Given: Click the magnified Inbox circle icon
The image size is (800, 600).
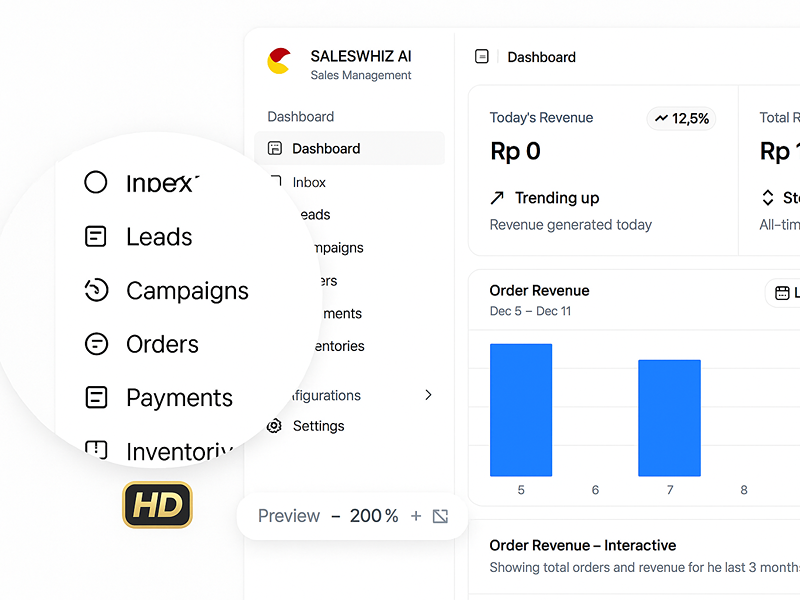Looking at the screenshot, I should click(x=95, y=182).
